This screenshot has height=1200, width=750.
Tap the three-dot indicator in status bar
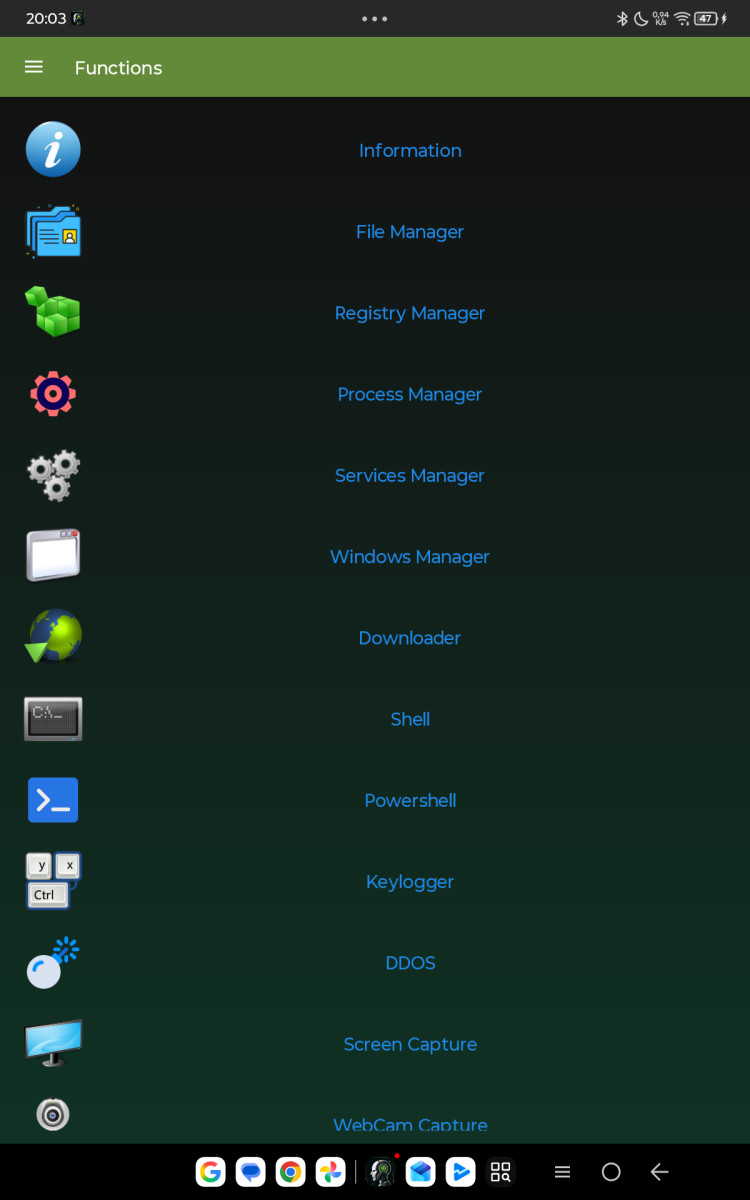[x=375, y=18]
